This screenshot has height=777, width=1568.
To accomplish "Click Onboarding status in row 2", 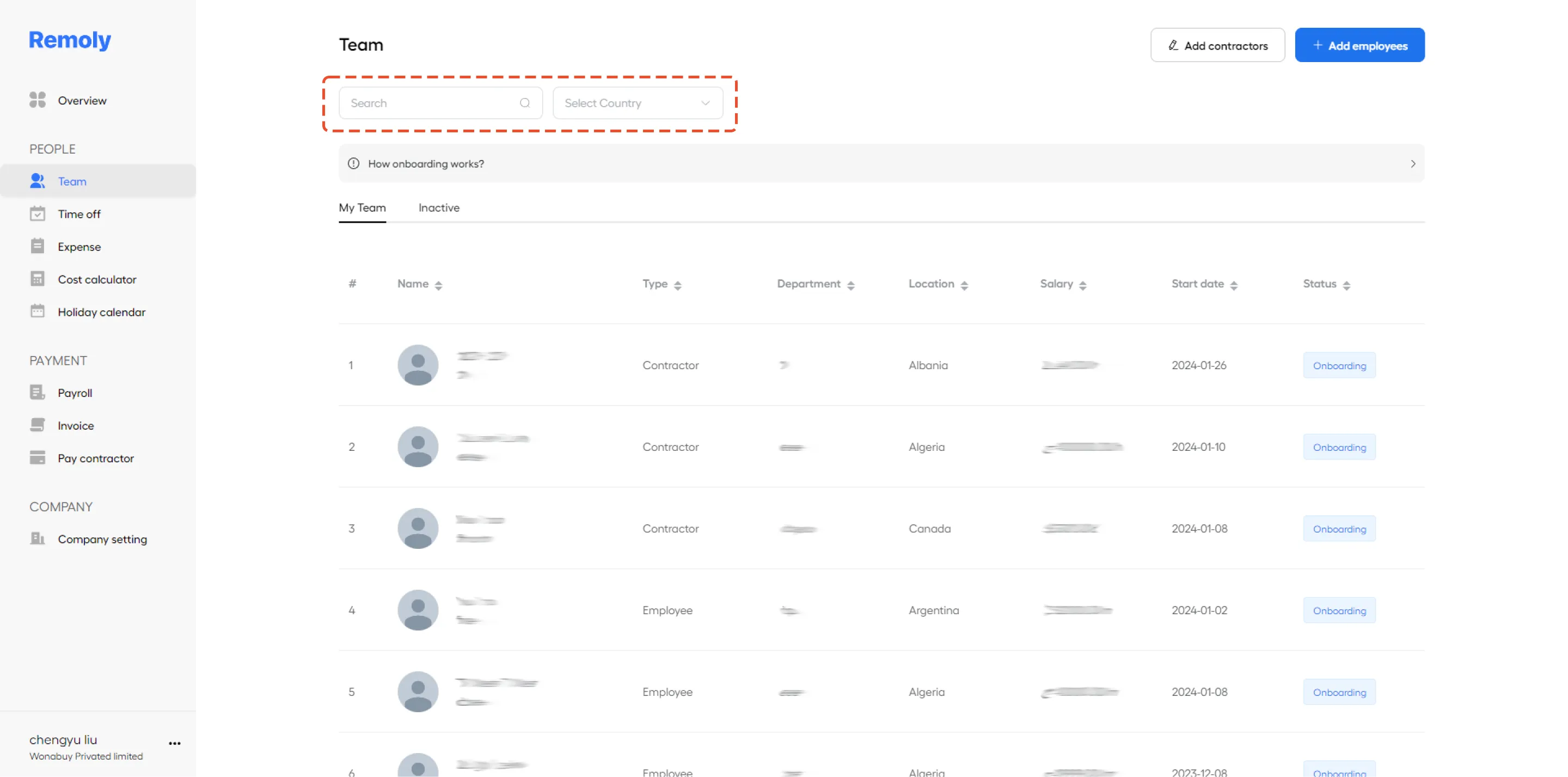I will pos(1339,447).
